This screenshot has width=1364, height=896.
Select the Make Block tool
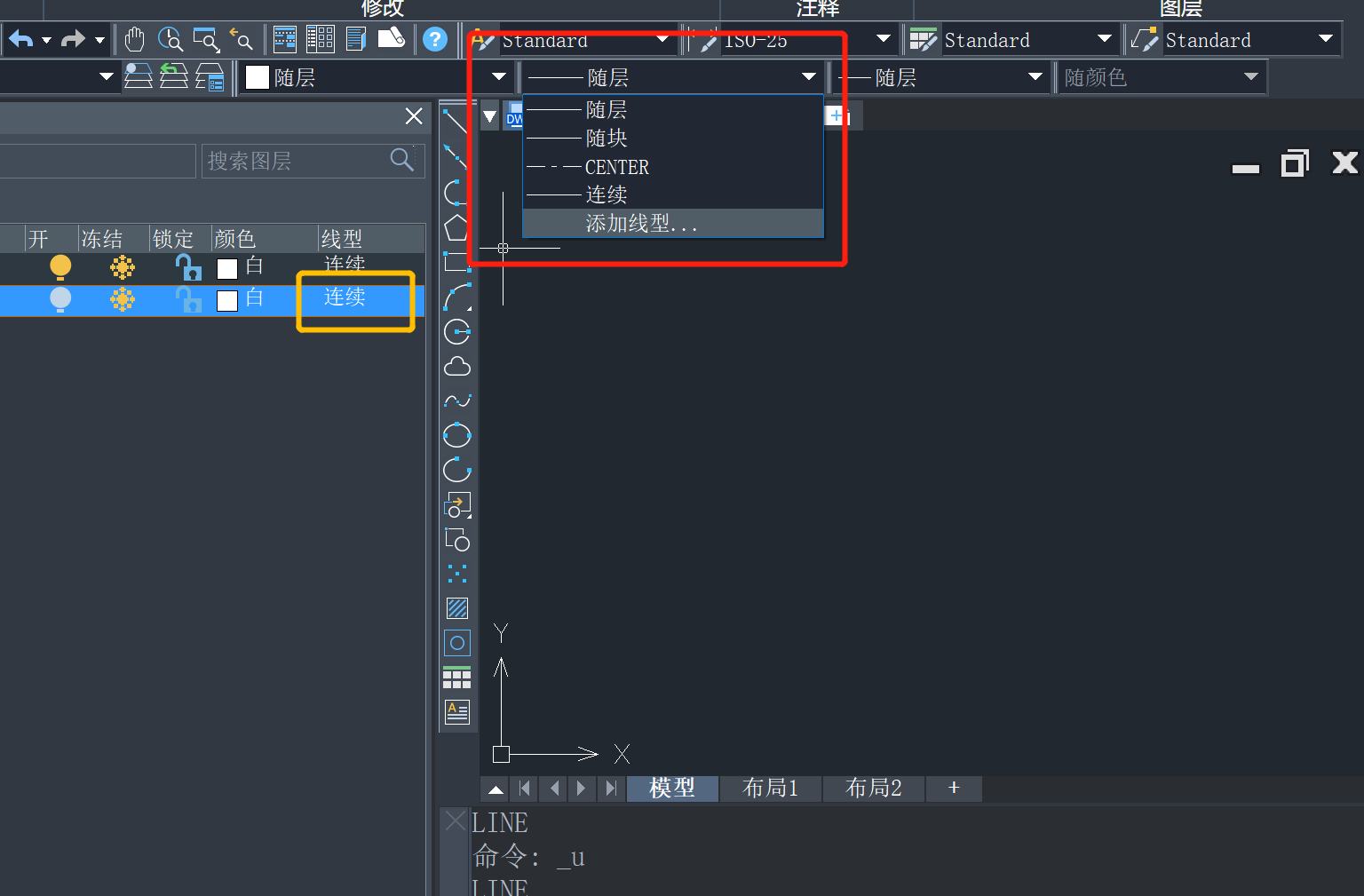[457, 539]
